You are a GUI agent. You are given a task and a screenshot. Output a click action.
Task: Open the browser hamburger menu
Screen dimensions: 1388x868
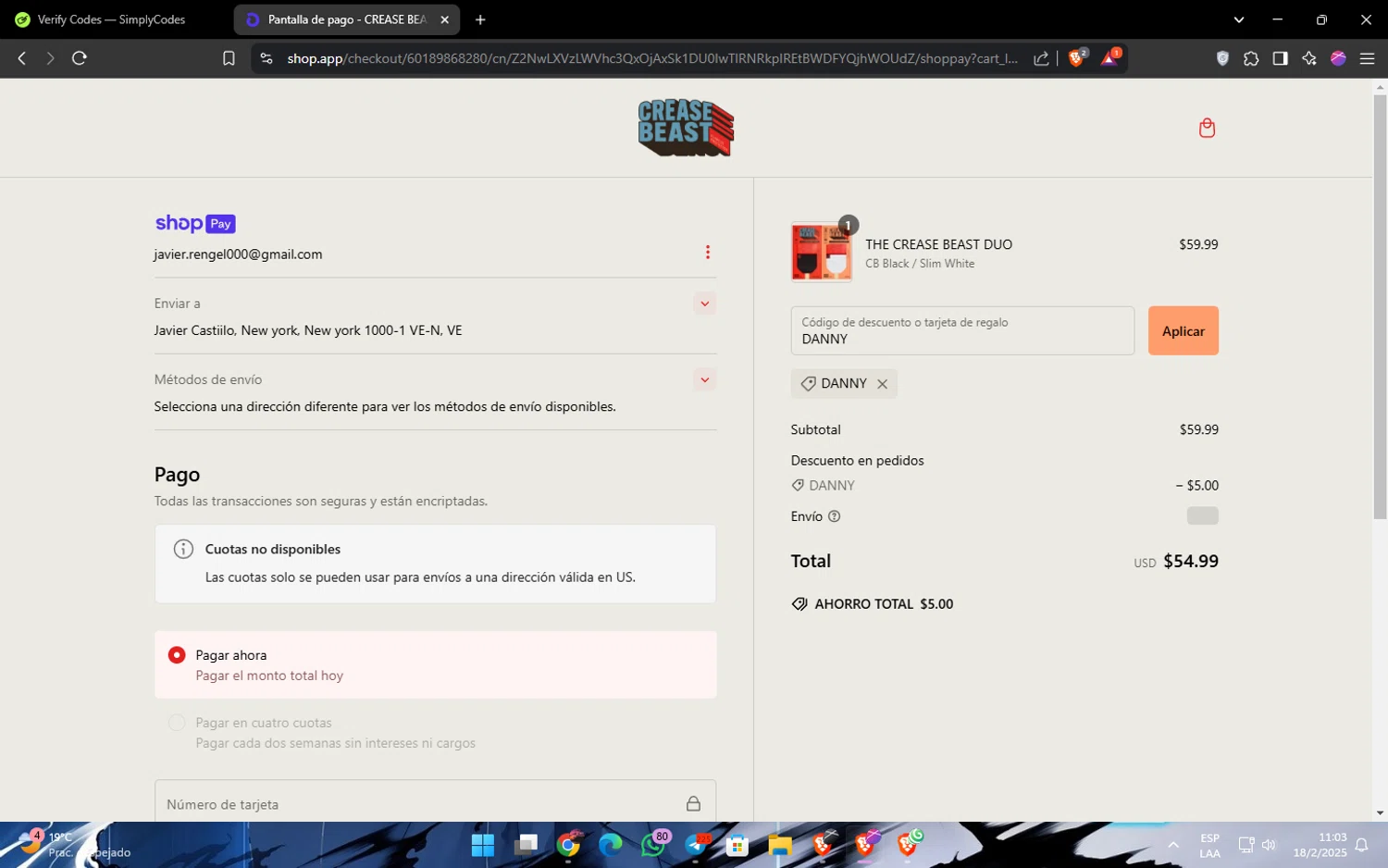point(1367,58)
